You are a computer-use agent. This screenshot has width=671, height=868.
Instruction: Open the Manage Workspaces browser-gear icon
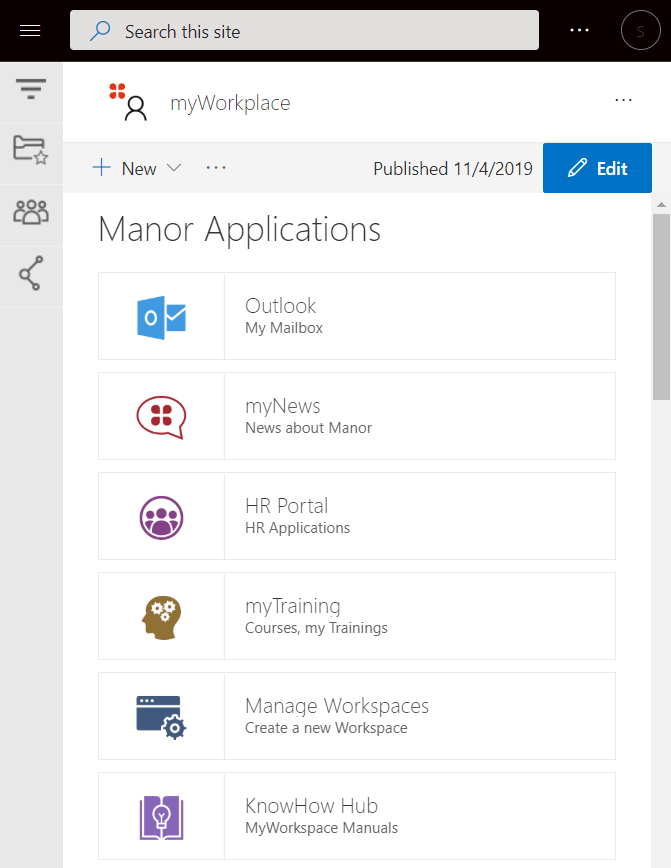[161, 715]
